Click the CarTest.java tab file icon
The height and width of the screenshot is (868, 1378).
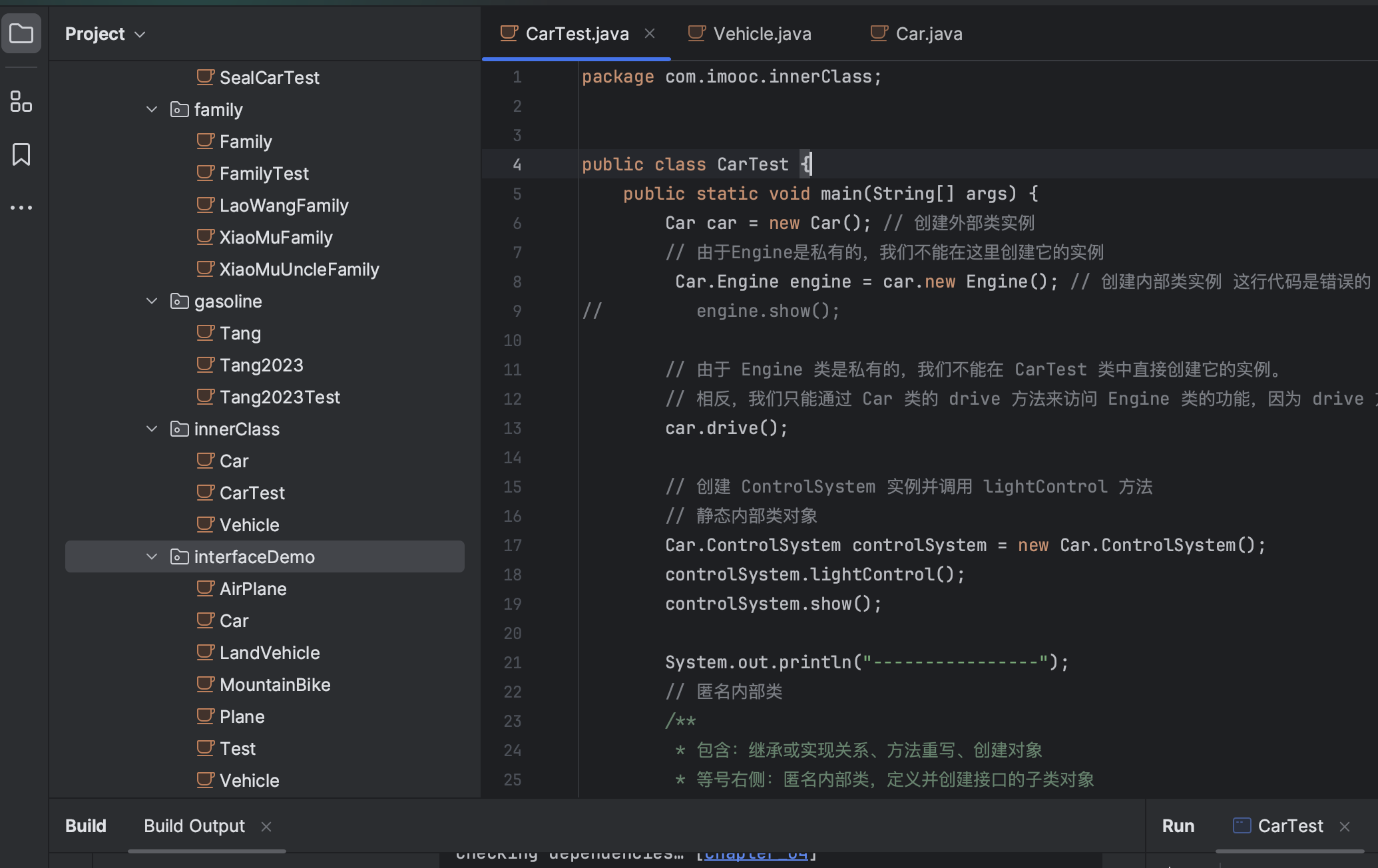tap(509, 33)
